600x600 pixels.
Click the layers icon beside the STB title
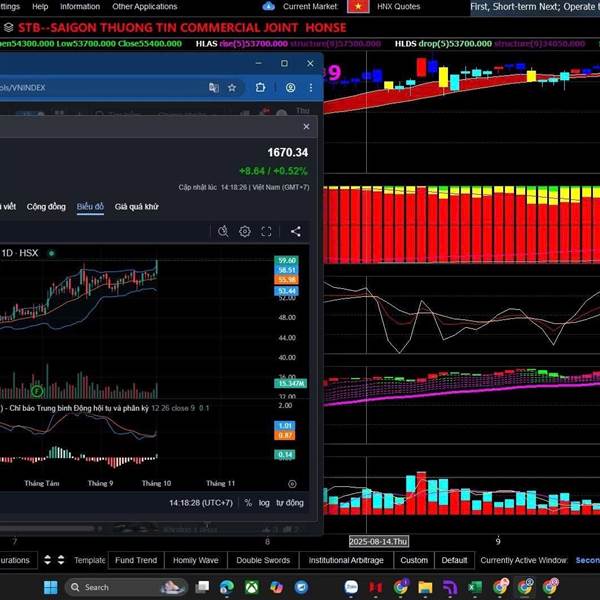pyautogui.click(x=8, y=28)
